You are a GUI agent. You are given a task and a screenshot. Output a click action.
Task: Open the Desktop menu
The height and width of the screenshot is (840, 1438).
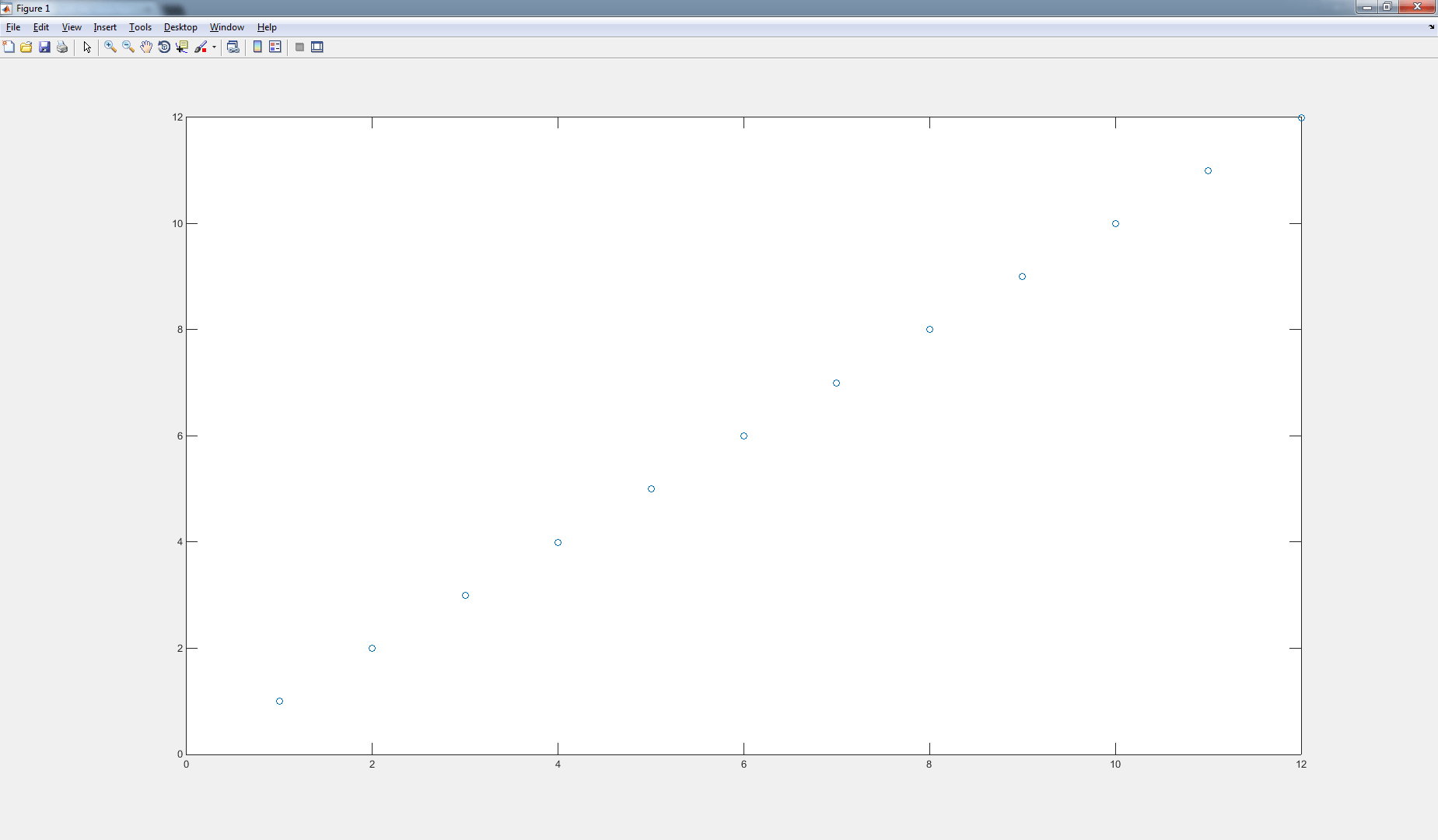click(x=180, y=27)
